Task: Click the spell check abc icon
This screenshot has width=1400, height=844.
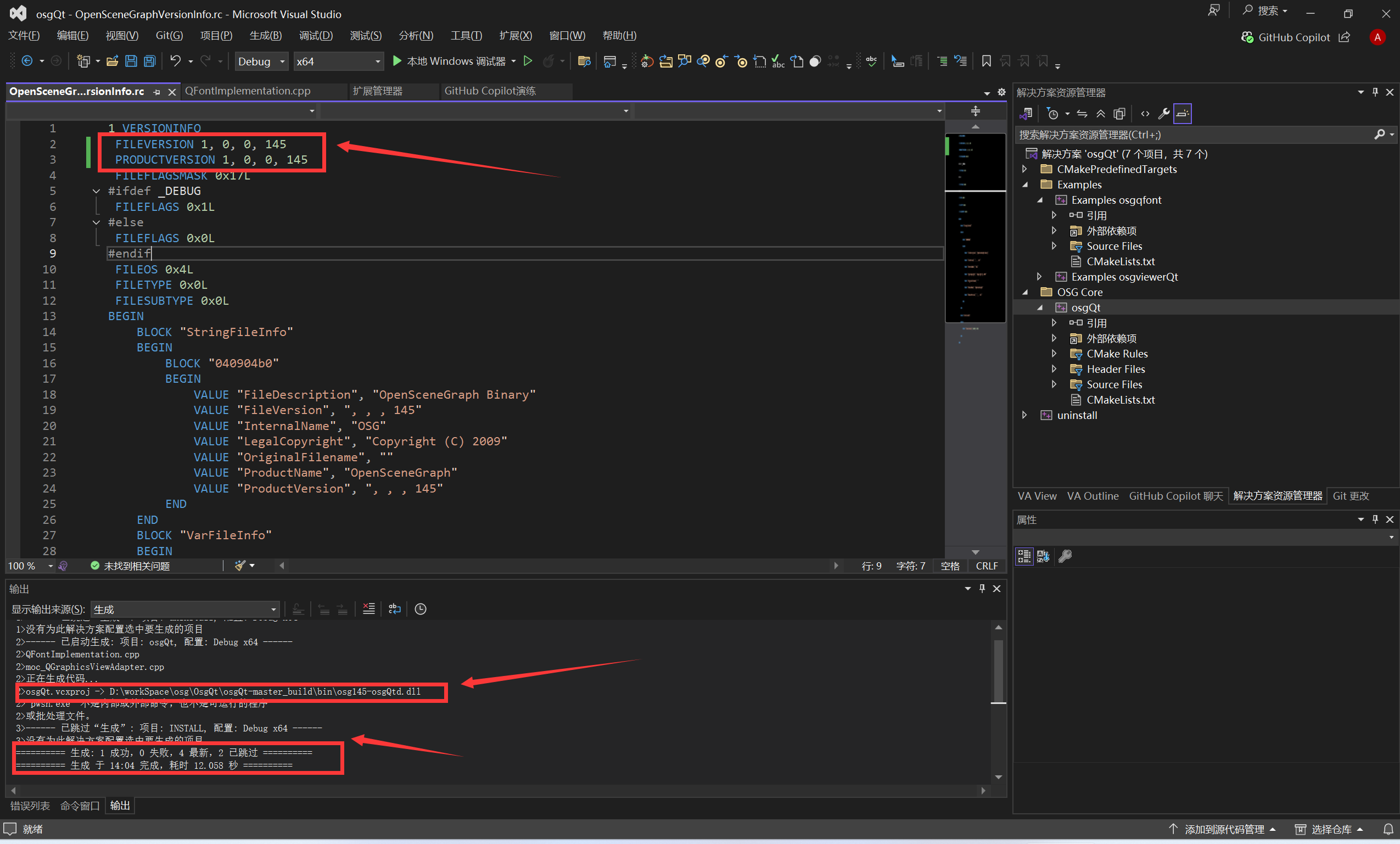Action: (x=871, y=61)
